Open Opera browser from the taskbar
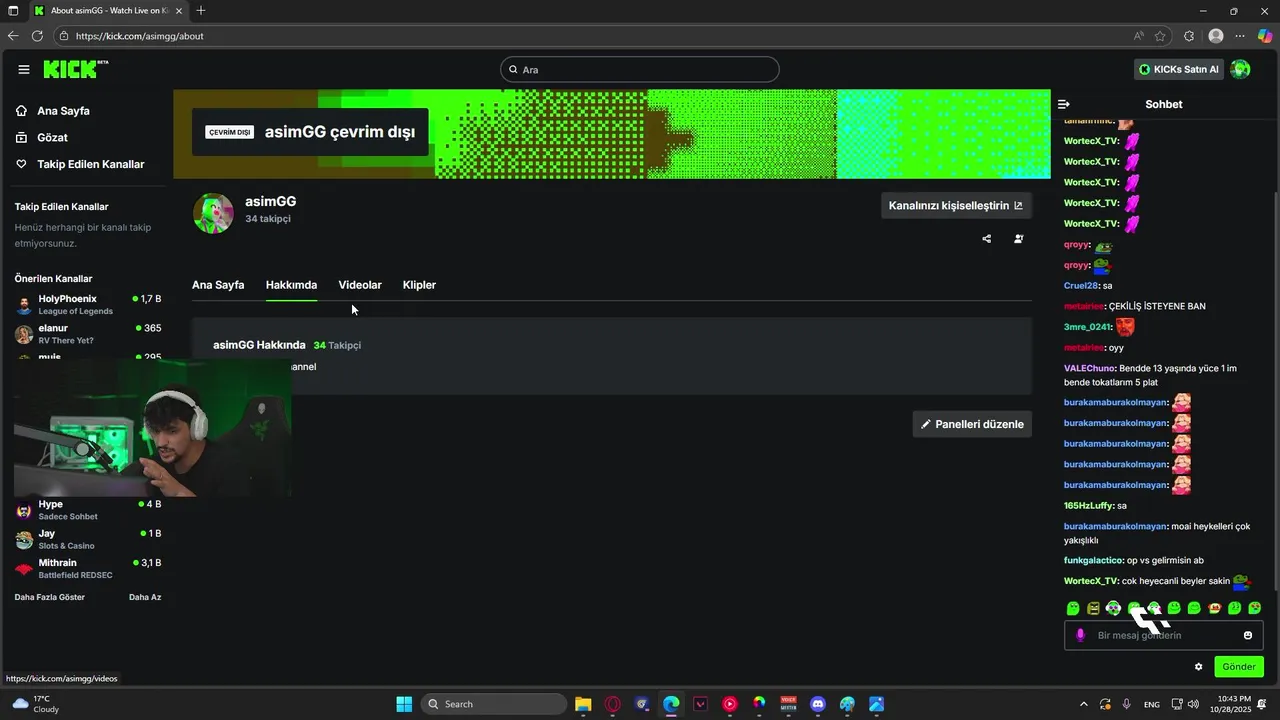 click(x=612, y=704)
